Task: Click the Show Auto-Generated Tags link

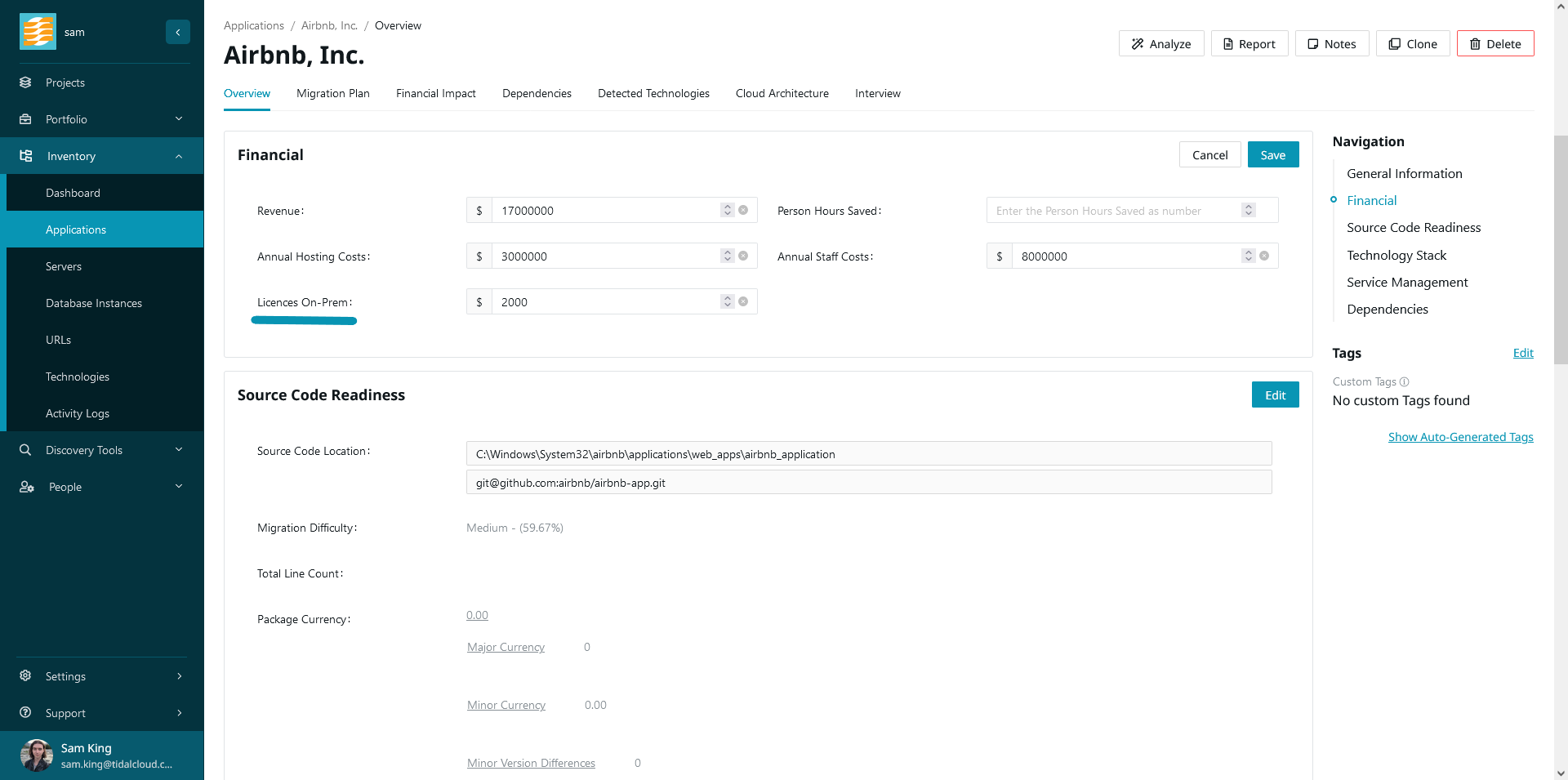Action: (x=1460, y=437)
